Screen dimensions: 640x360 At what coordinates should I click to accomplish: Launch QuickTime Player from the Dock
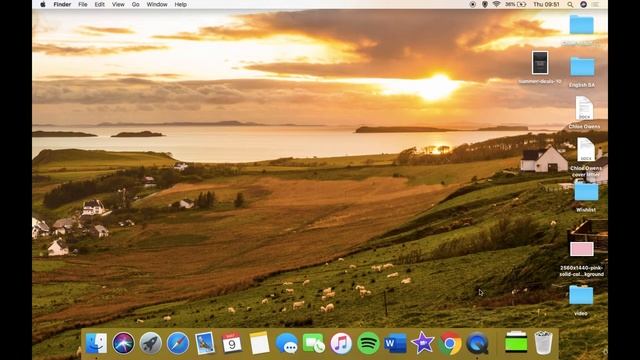click(477, 343)
